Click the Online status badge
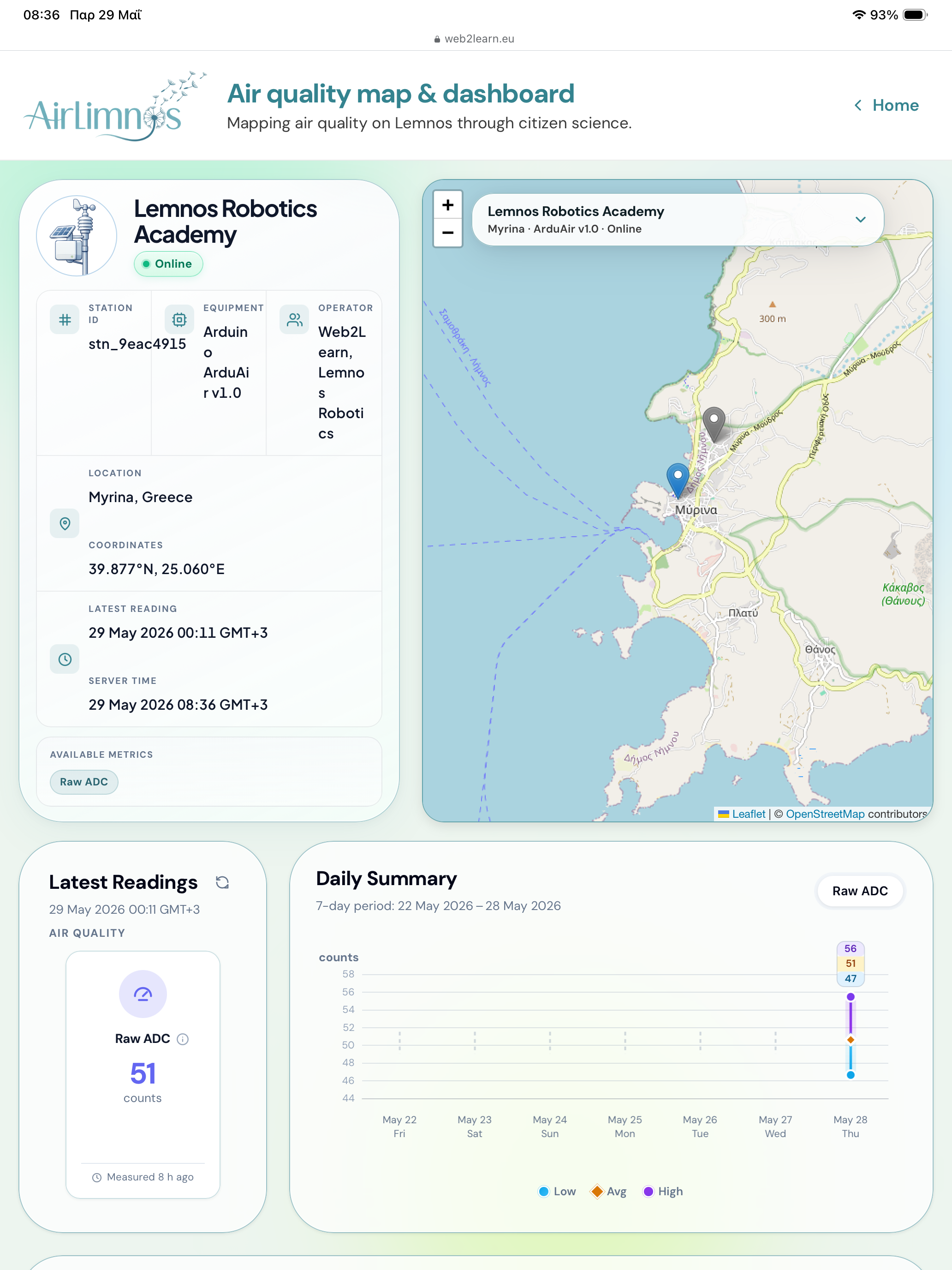 coord(168,264)
